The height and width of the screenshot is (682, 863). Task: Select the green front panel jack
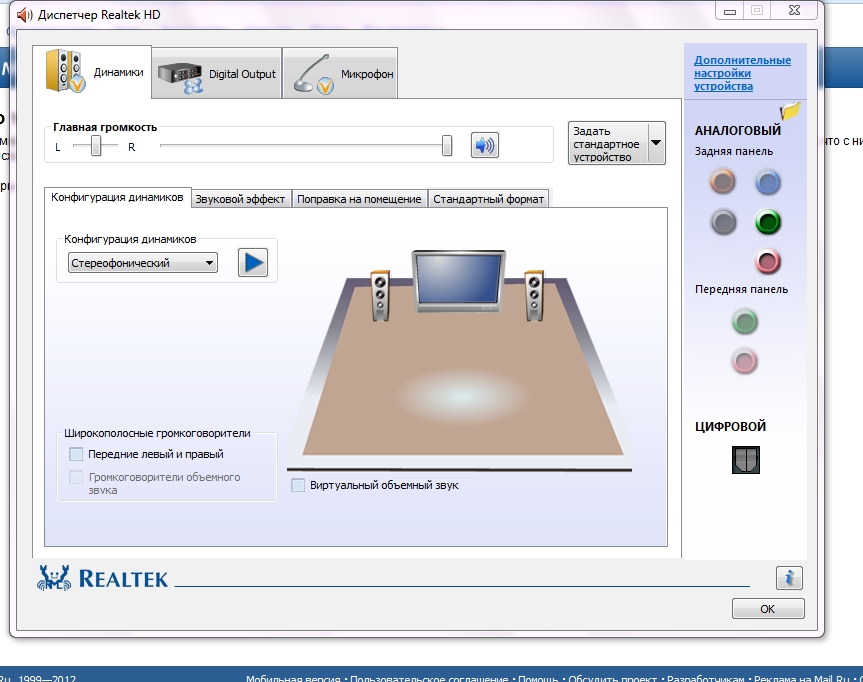point(745,322)
